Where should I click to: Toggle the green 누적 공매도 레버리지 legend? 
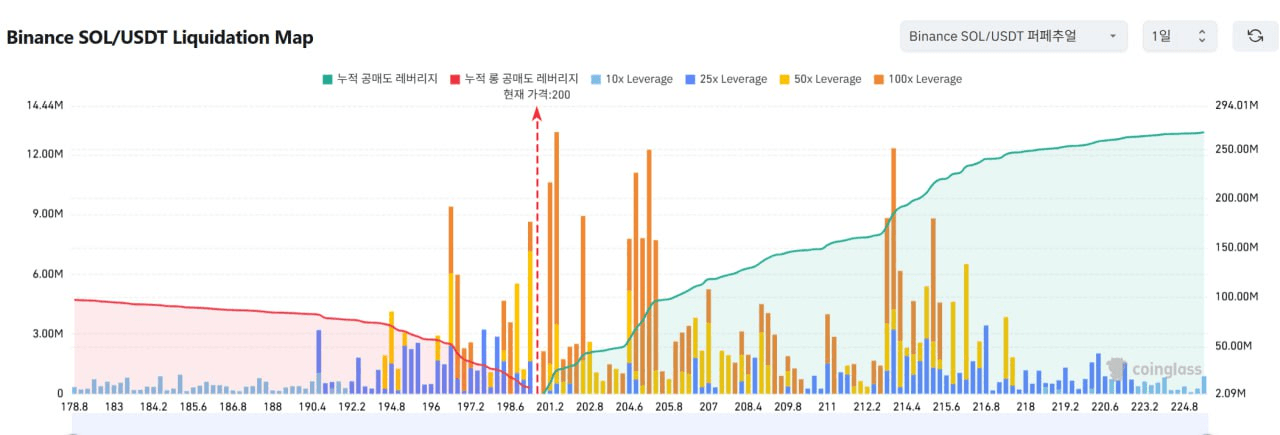click(379, 79)
